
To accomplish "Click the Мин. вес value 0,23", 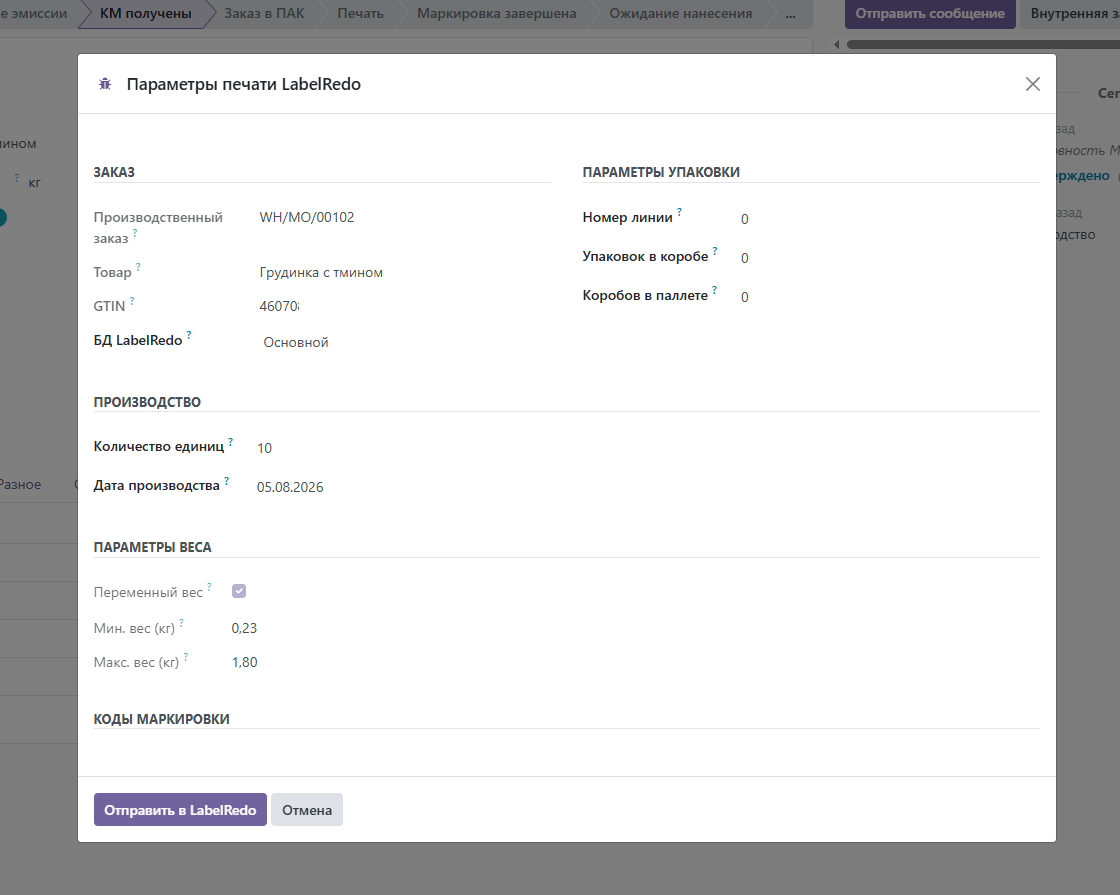I will (244, 628).
